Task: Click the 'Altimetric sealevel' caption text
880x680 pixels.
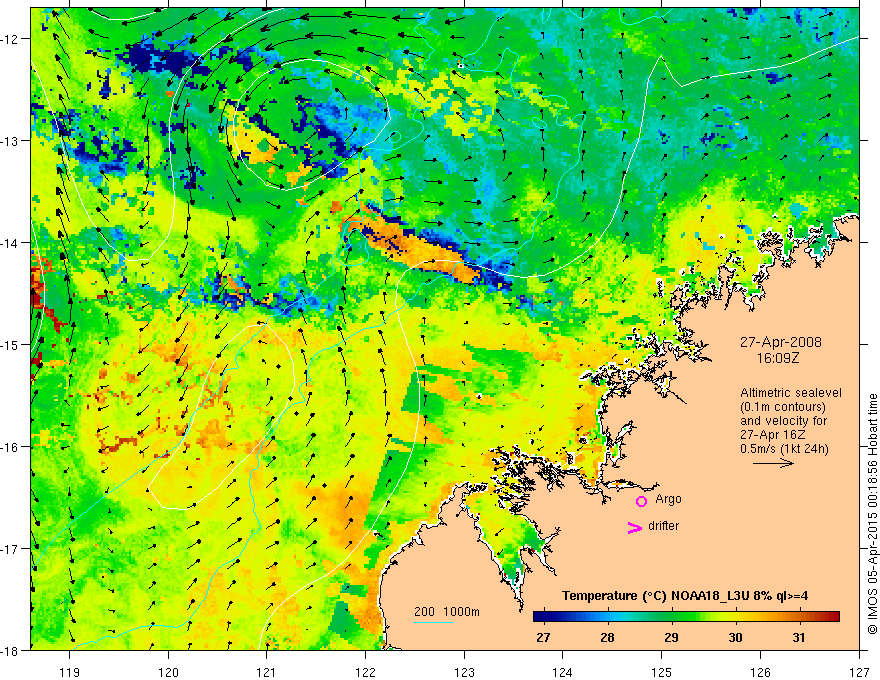Action: 791,393
